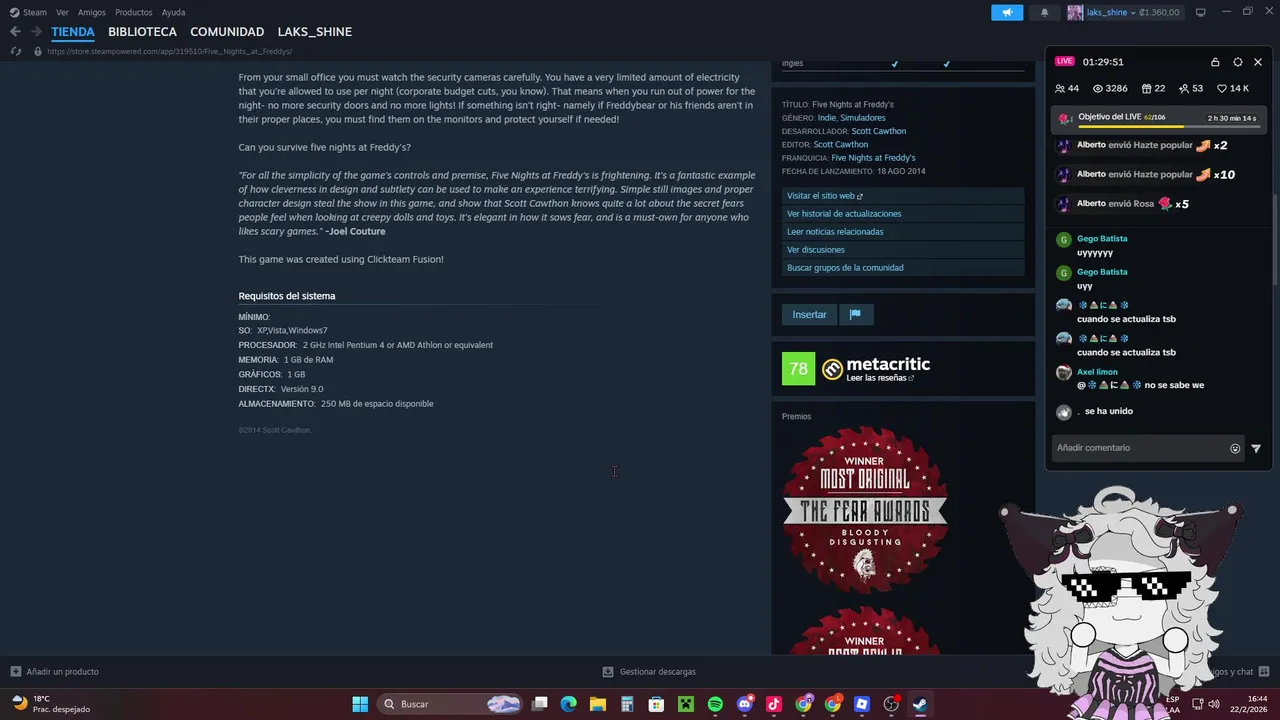1280x720 pixels.
Task: Open the Ver menu
Action: point(62,12)
